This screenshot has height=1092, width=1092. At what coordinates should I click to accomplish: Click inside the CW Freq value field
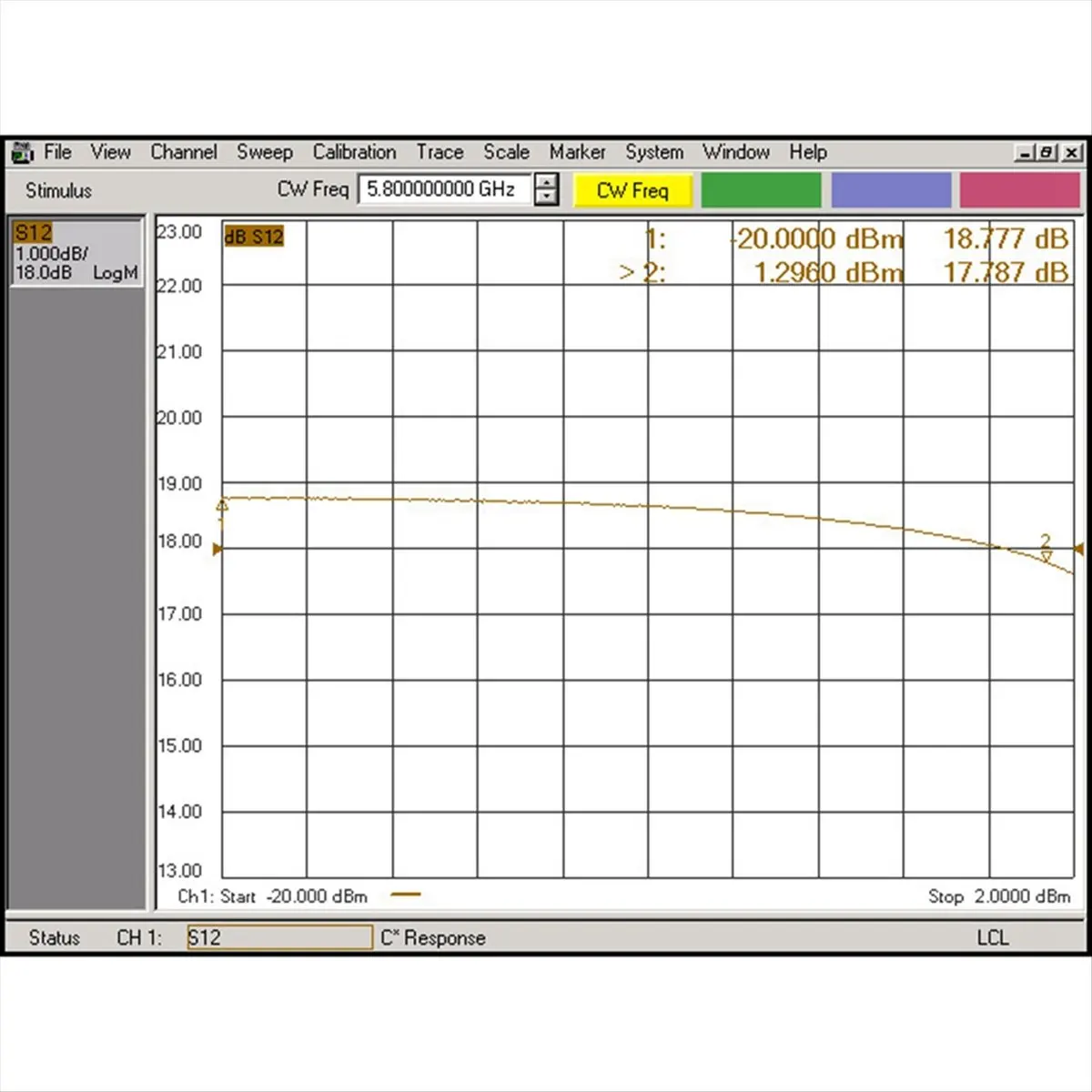(x=445, y=190)
